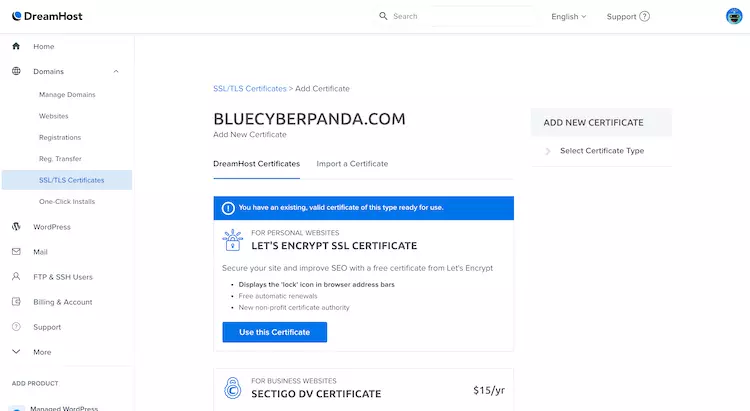Viewport: 750px width, 411px height.
Task: Click Select Certificate Type step
Action: coord(602,151)
